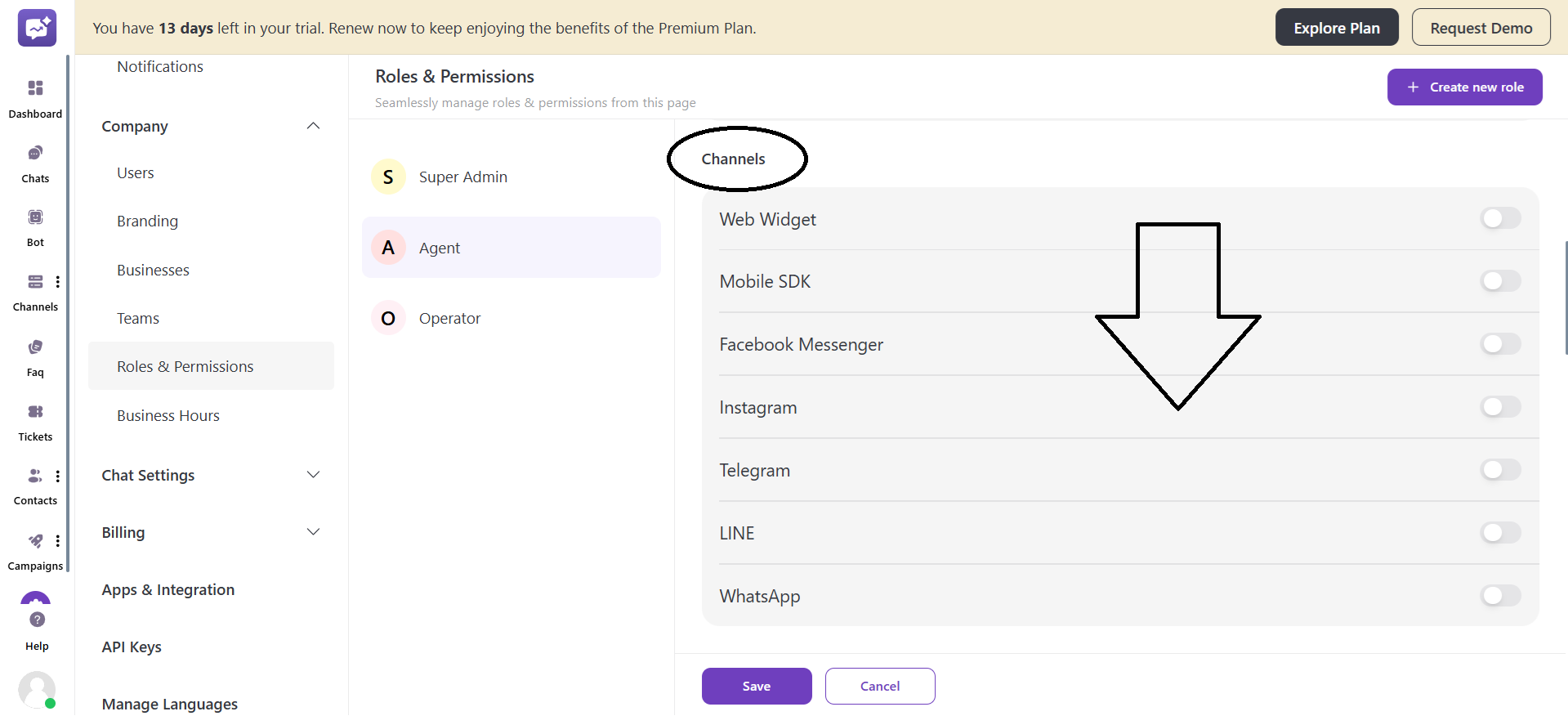Open the Dashboard icon in sidebar

[35, 87]
